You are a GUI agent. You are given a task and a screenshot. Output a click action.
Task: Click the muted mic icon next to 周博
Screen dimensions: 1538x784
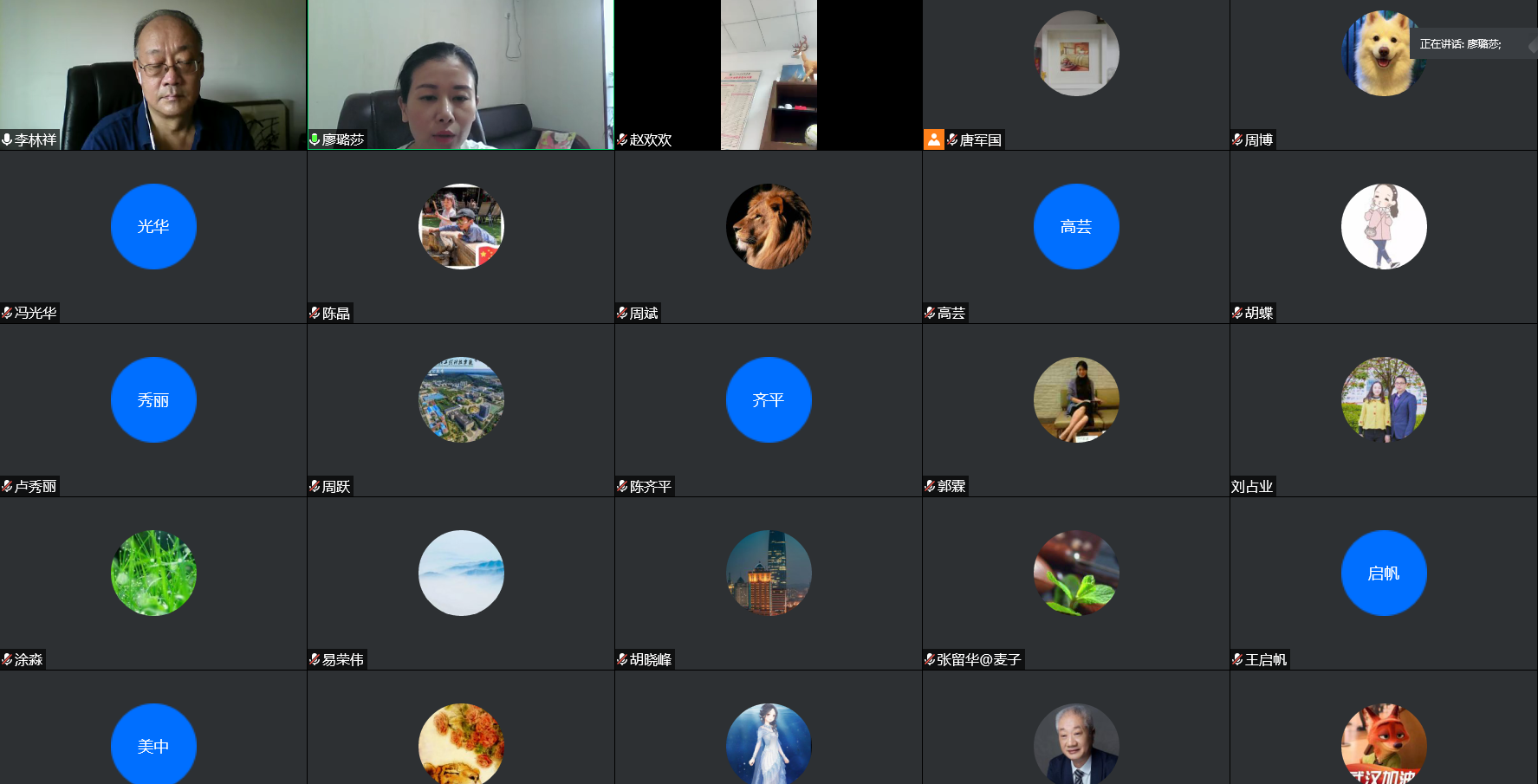(x=1237, y=139)
